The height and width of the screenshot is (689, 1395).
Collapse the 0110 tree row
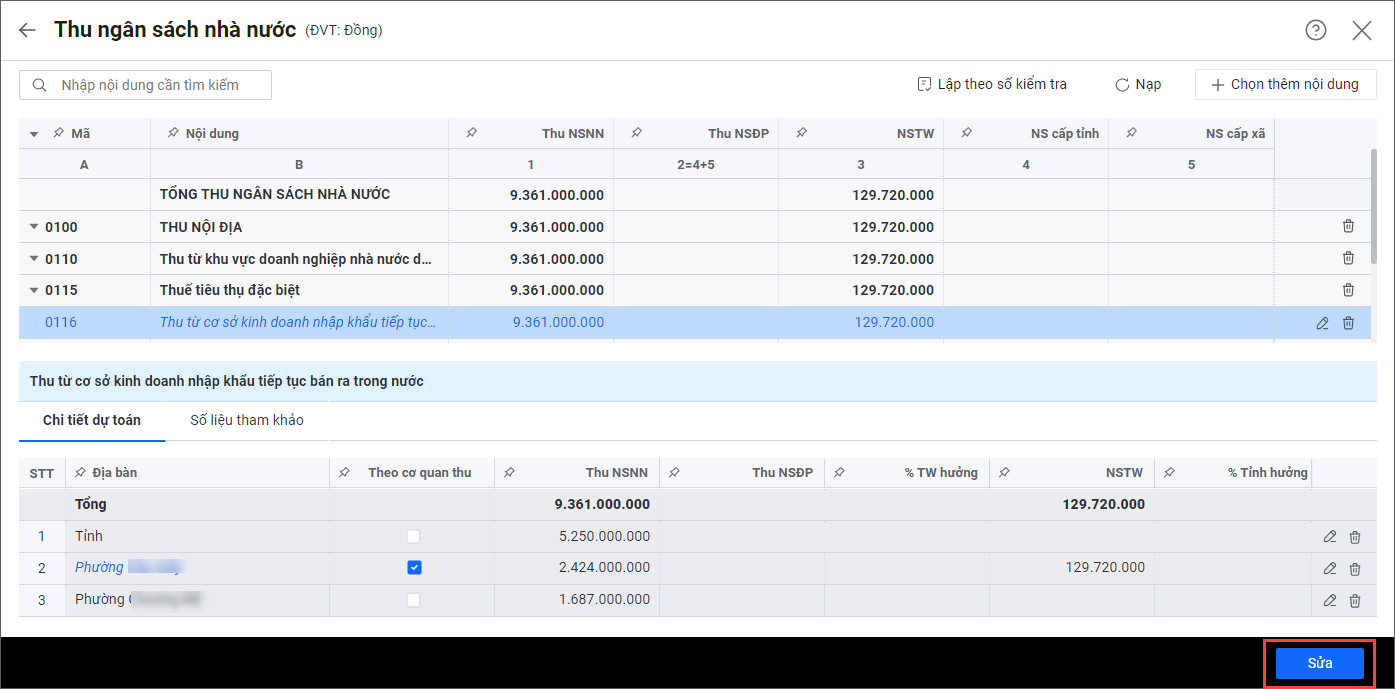34,260
